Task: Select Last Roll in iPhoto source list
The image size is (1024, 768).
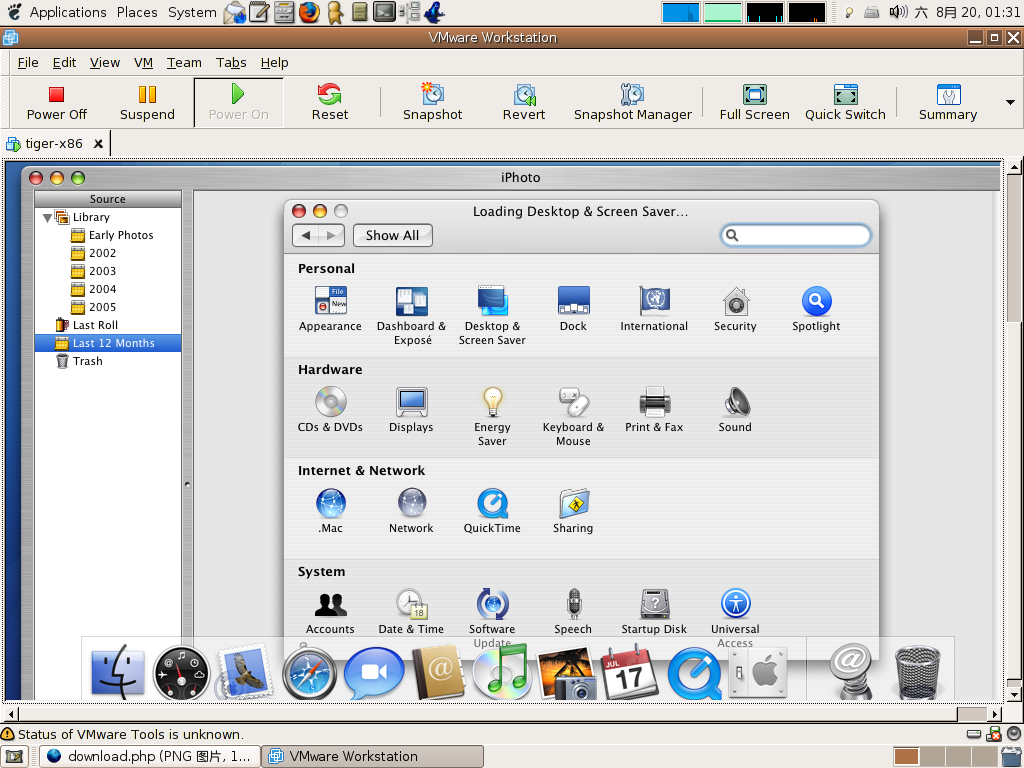Action: click(95, 325)
